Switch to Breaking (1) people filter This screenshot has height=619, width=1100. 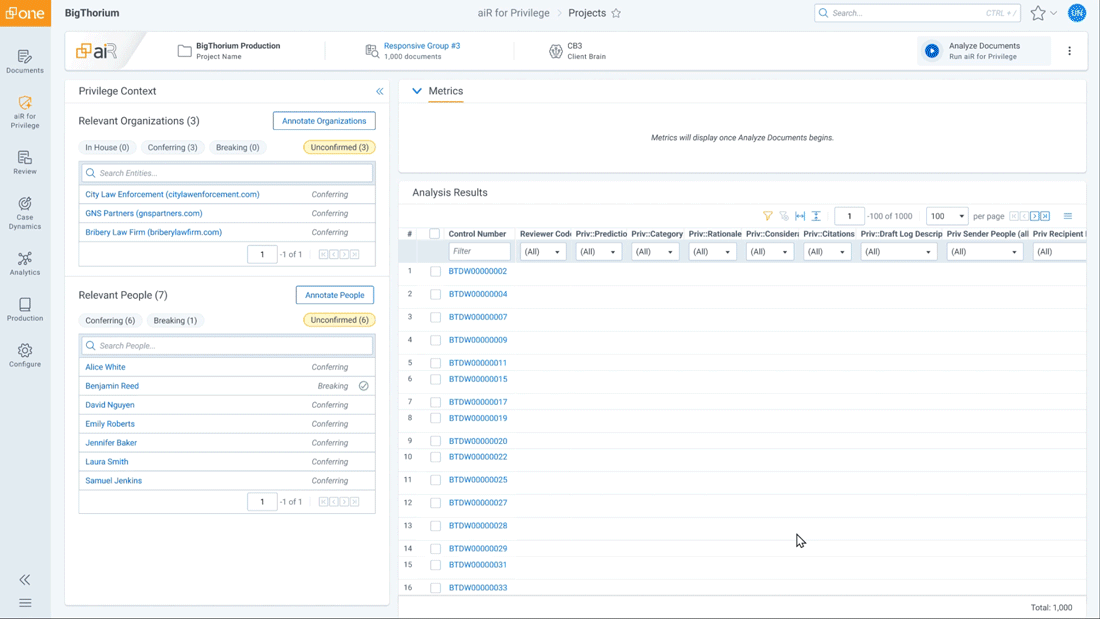click(175, 320)
